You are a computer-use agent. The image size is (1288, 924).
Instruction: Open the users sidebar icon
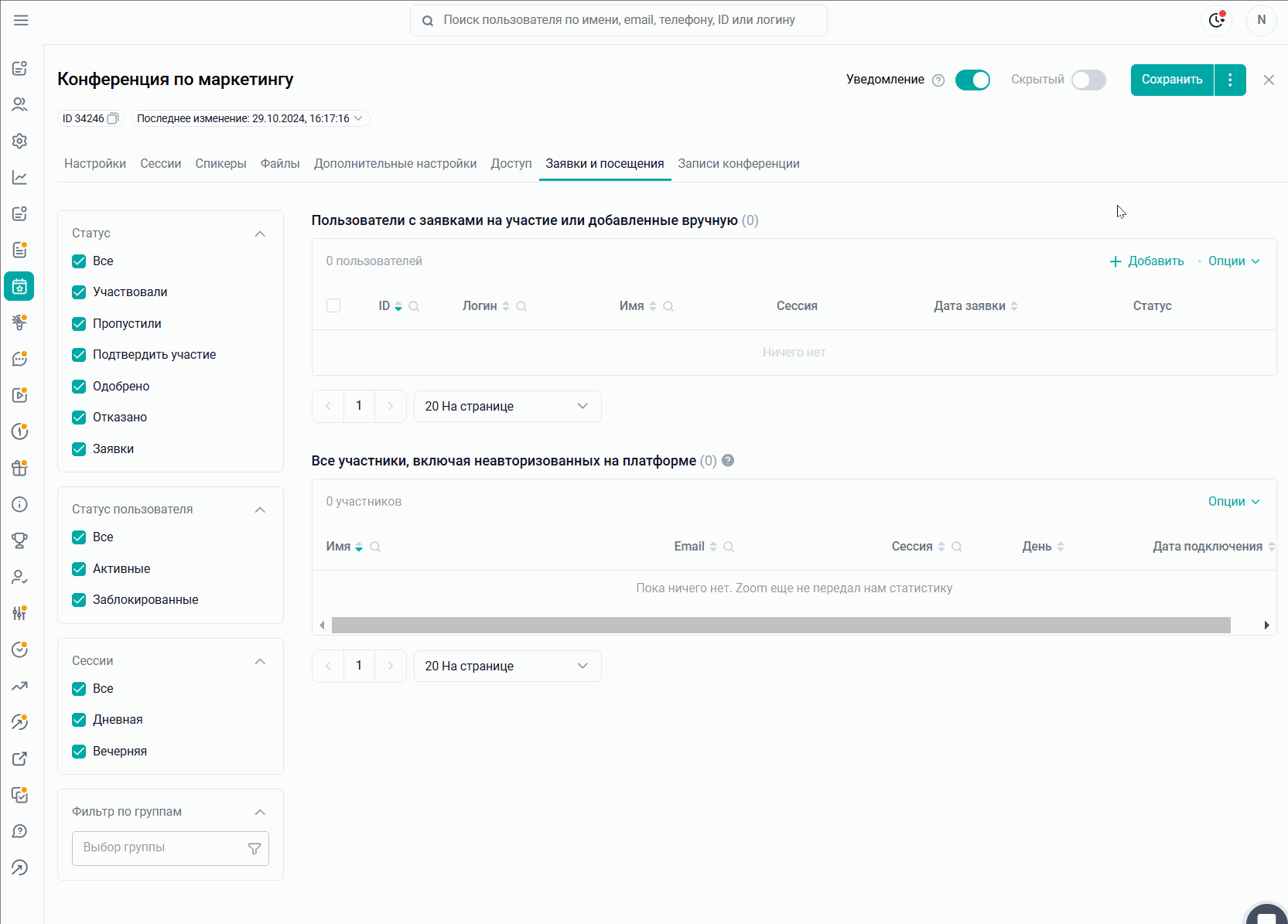tap(20, 104)
